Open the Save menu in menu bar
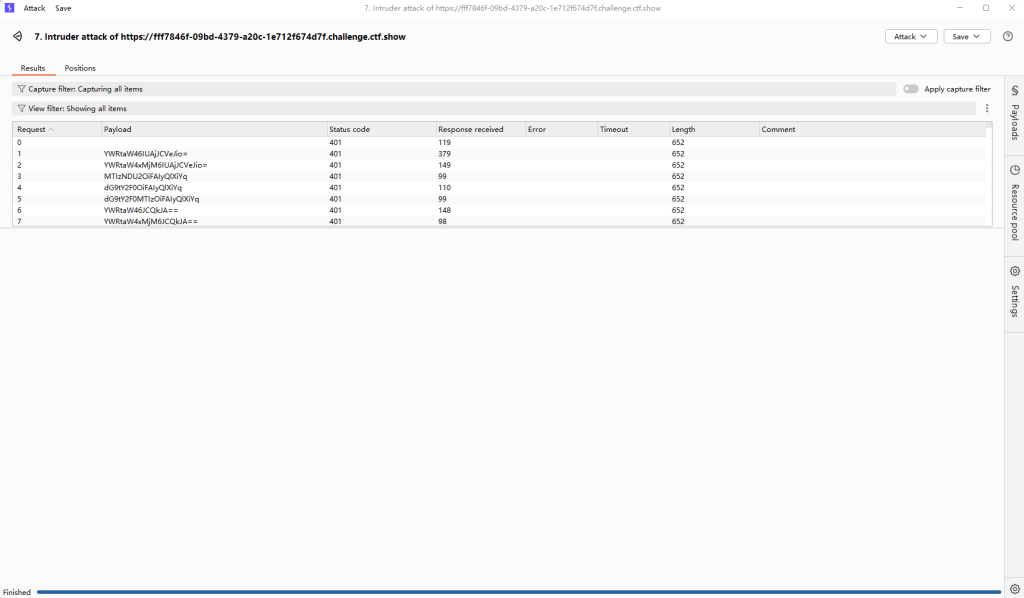The width and height of the screenshot is (1024, 598). coord(63,8)
